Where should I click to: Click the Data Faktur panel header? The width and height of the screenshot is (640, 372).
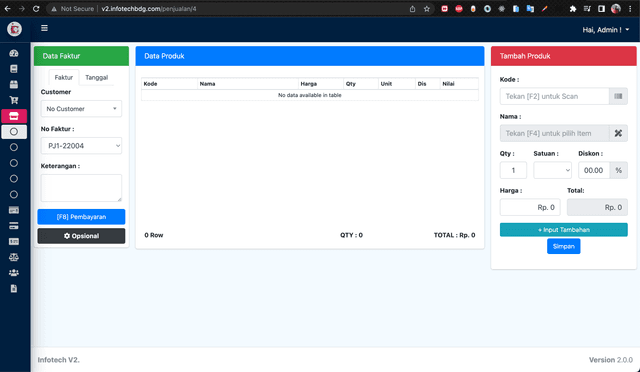click(81, 56)
